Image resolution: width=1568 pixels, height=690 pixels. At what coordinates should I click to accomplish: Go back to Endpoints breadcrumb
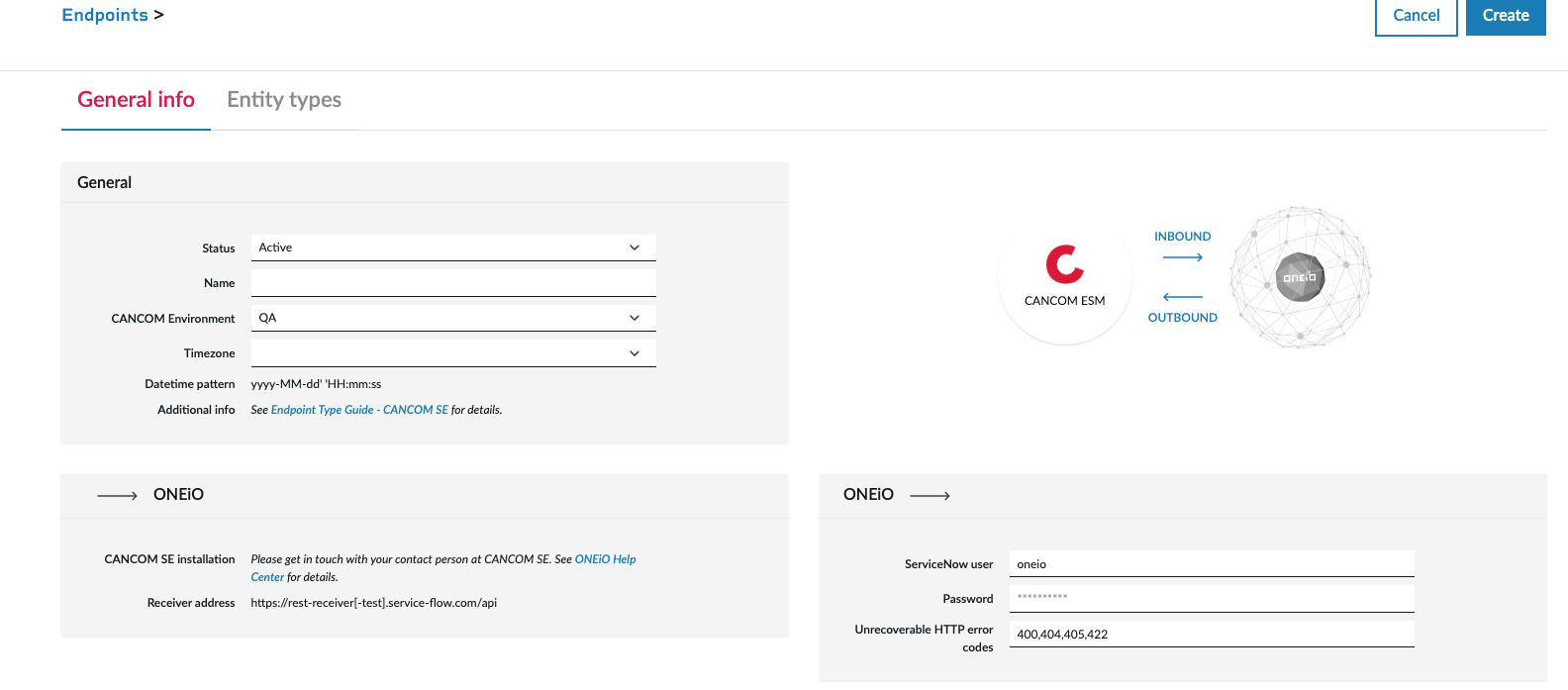tap(105, 15)
